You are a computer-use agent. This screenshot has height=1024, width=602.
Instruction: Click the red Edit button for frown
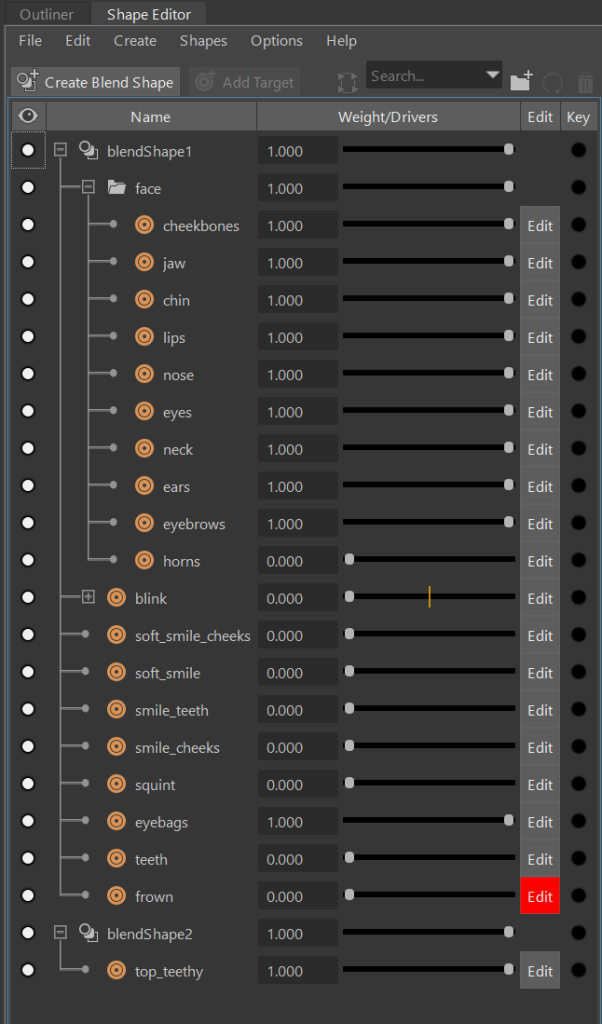coord(540,897)
